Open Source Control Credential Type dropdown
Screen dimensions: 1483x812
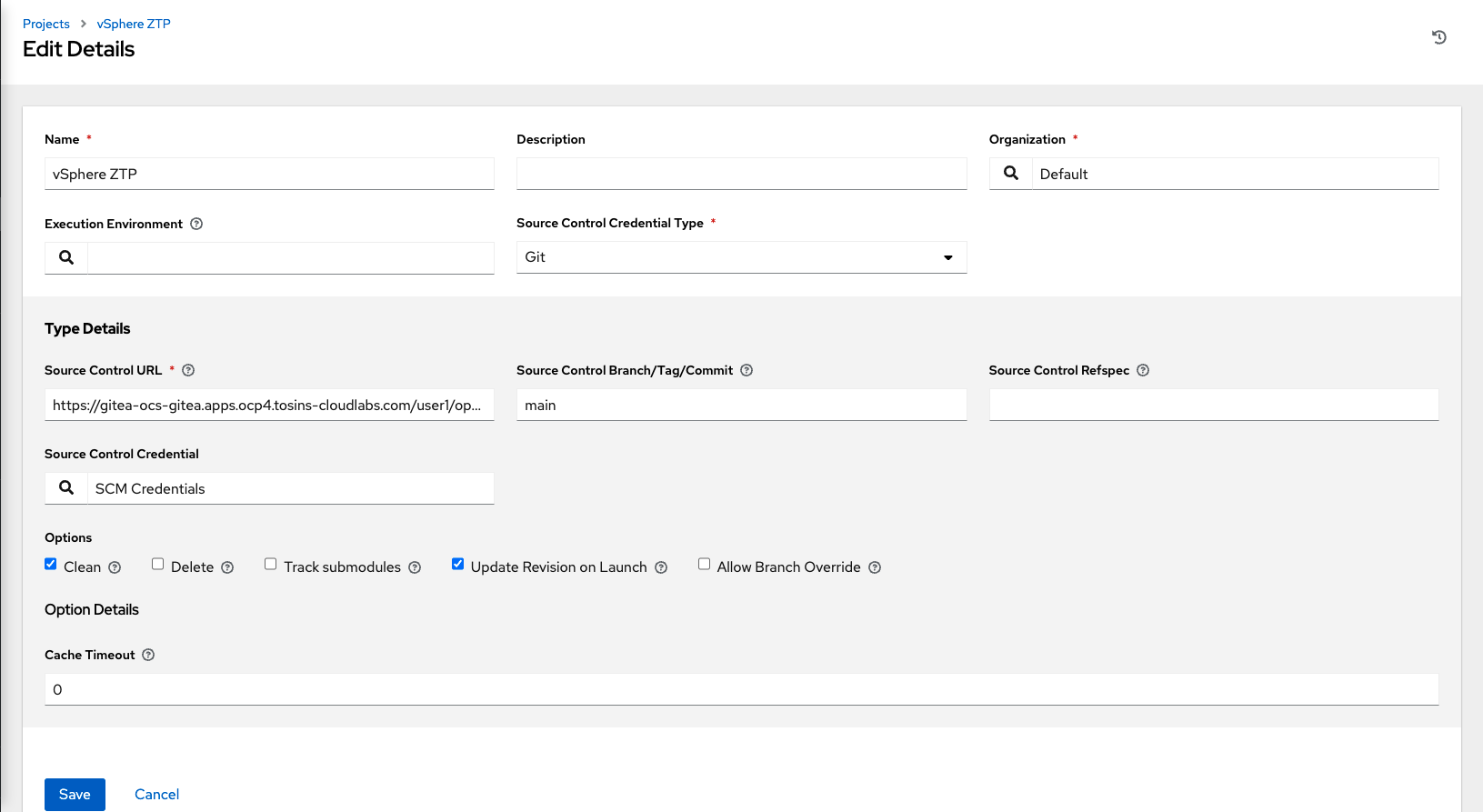(741, 257)
